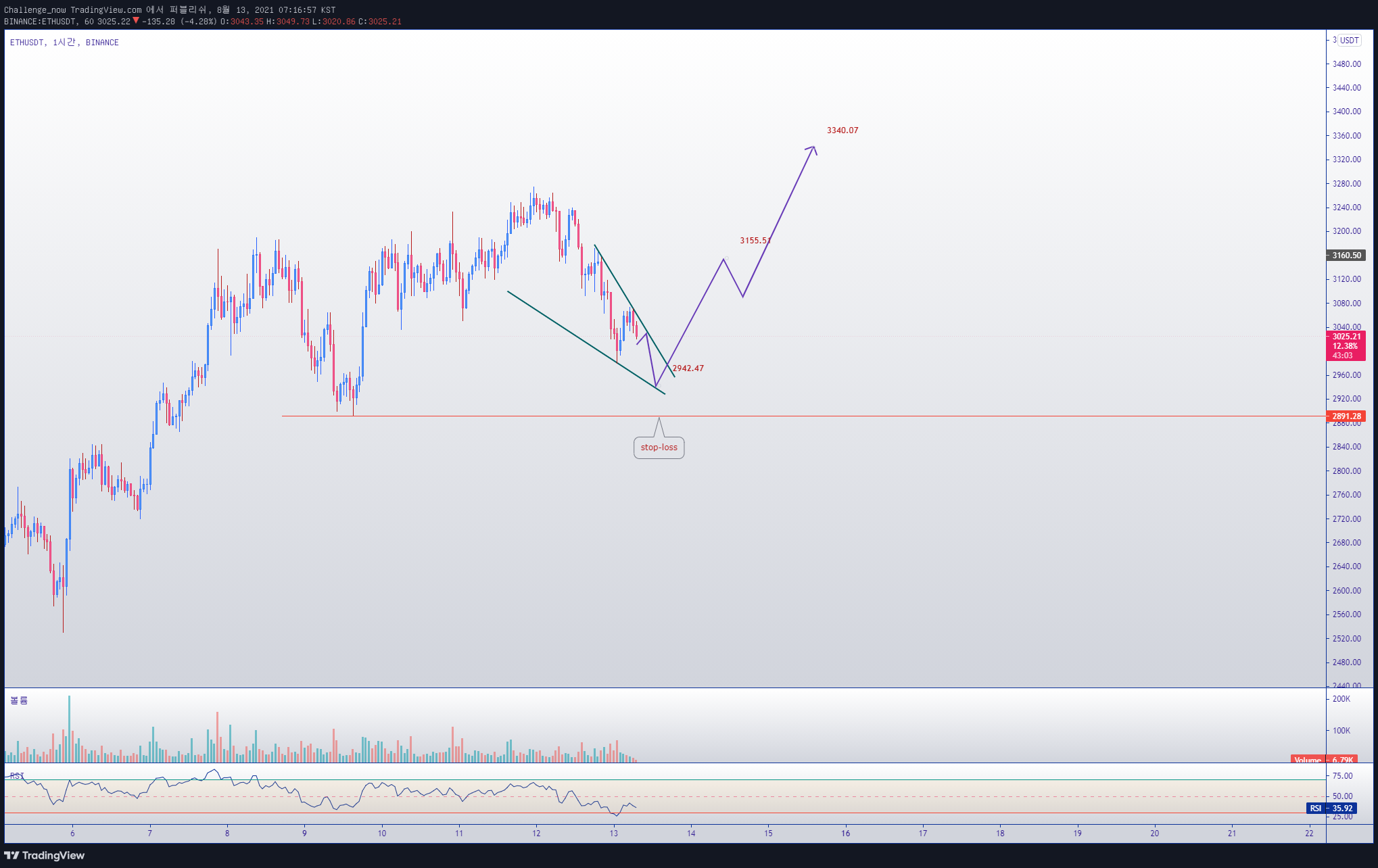The width and height of the screenshot is (1378, 868).
Task: Click the 3480.00 price scale label
Action: tap(1346, 64)
